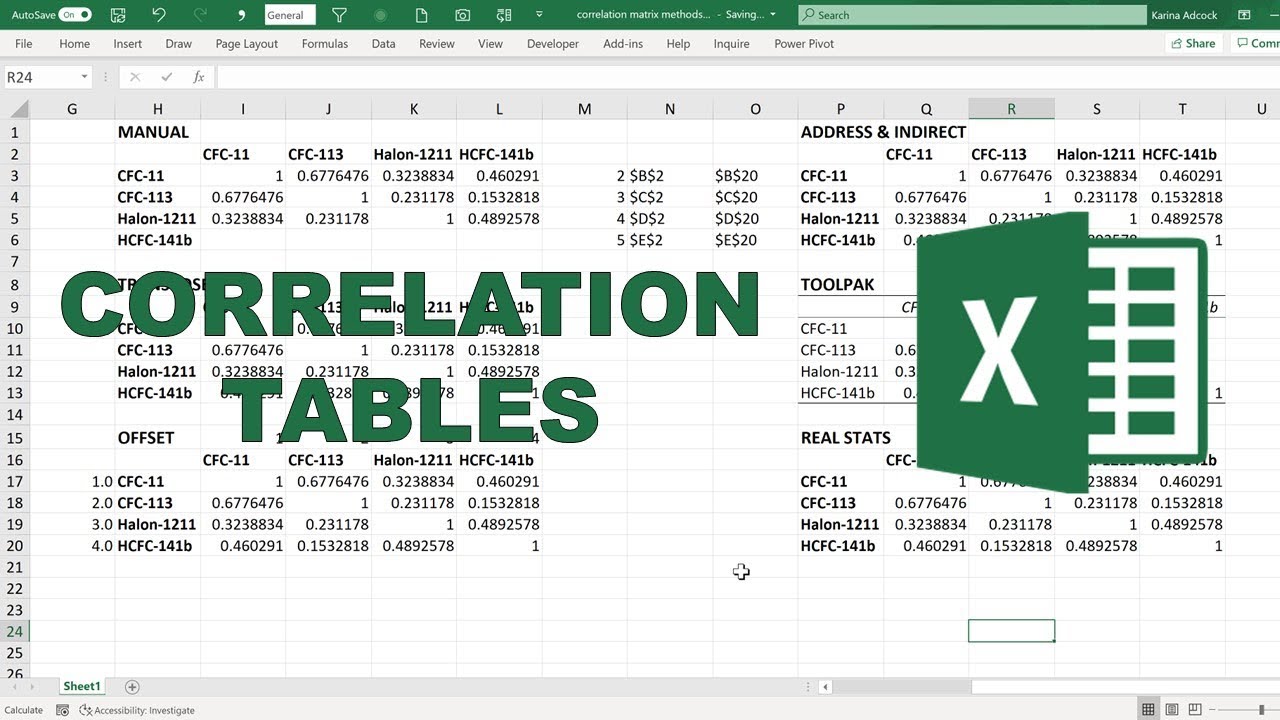
Task: Select column H header
Action: 158,109
